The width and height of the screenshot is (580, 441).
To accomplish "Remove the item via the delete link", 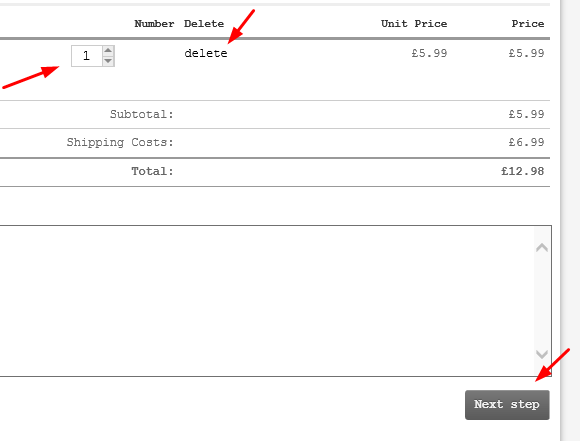I will [x=206, y=53].
